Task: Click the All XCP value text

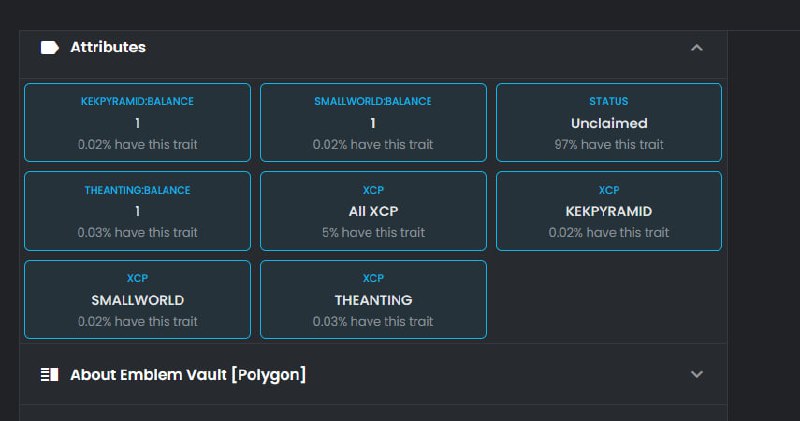Action: point(373,211)
